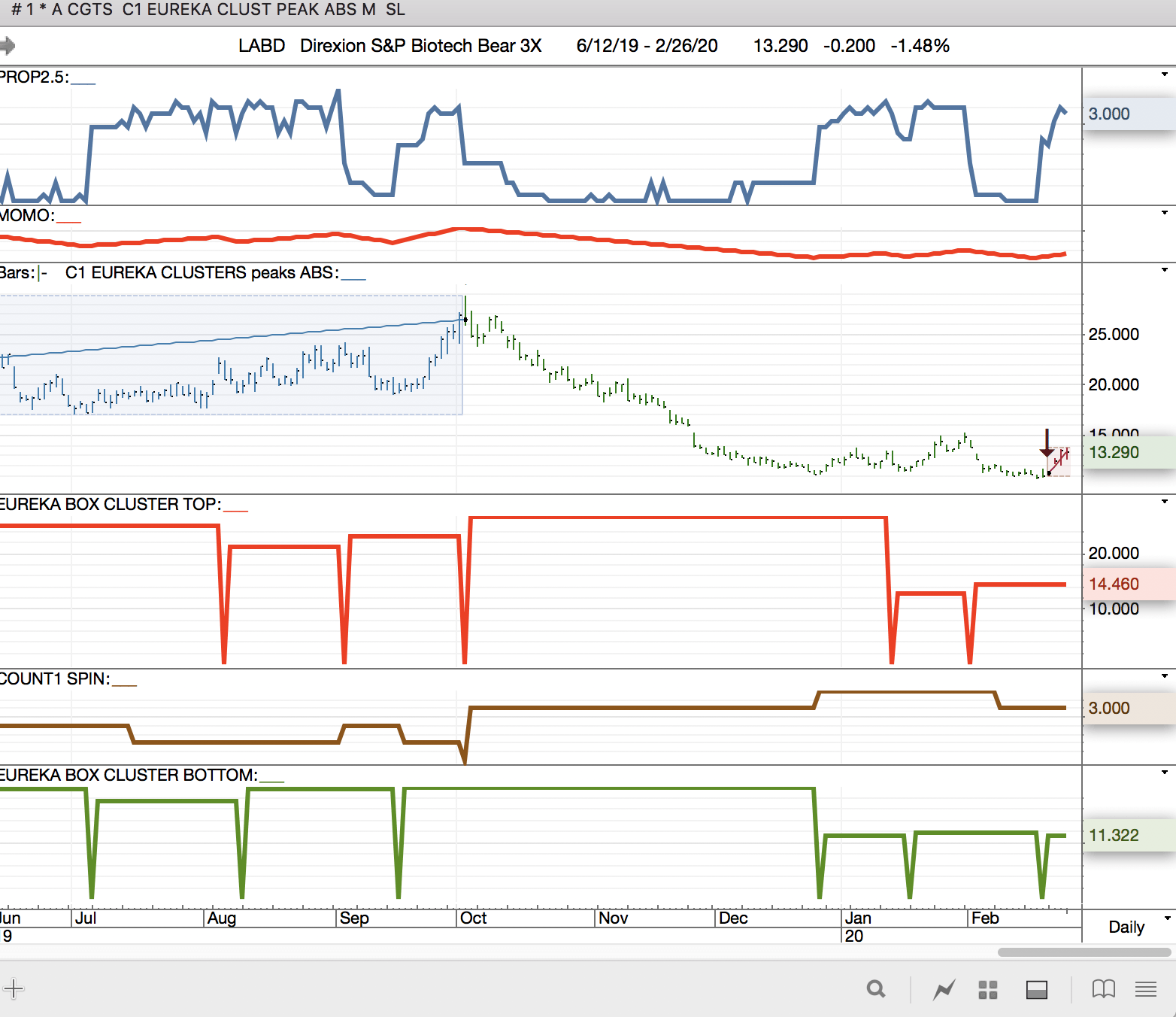Image resolution: width=1176 pixels, height=1017 pixels.
Task: Click the horizontal scrollbar below date axis
Action: (x=1084, y=952)
